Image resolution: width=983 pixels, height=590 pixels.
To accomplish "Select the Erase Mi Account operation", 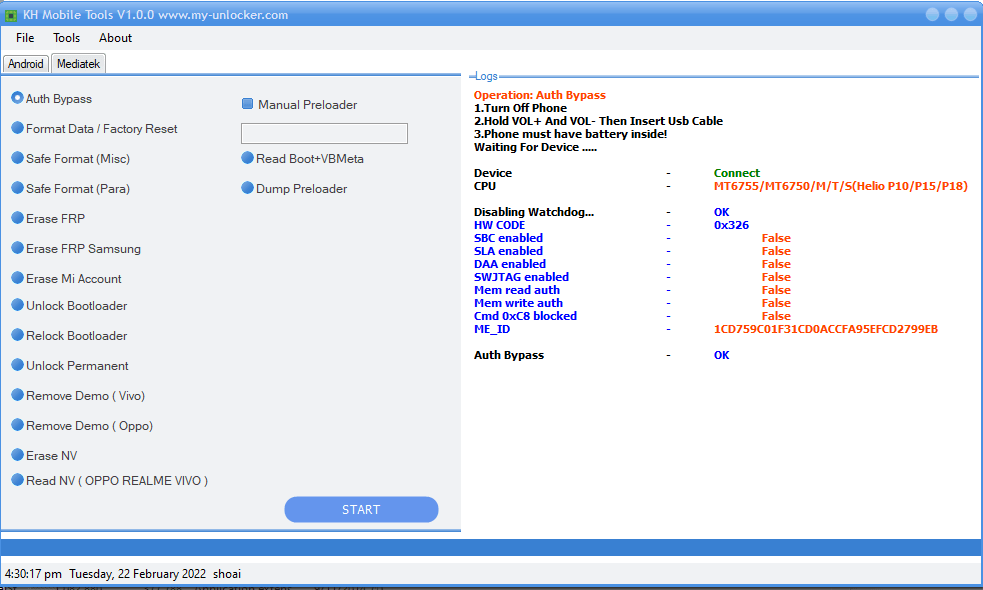I will point(17,278).
